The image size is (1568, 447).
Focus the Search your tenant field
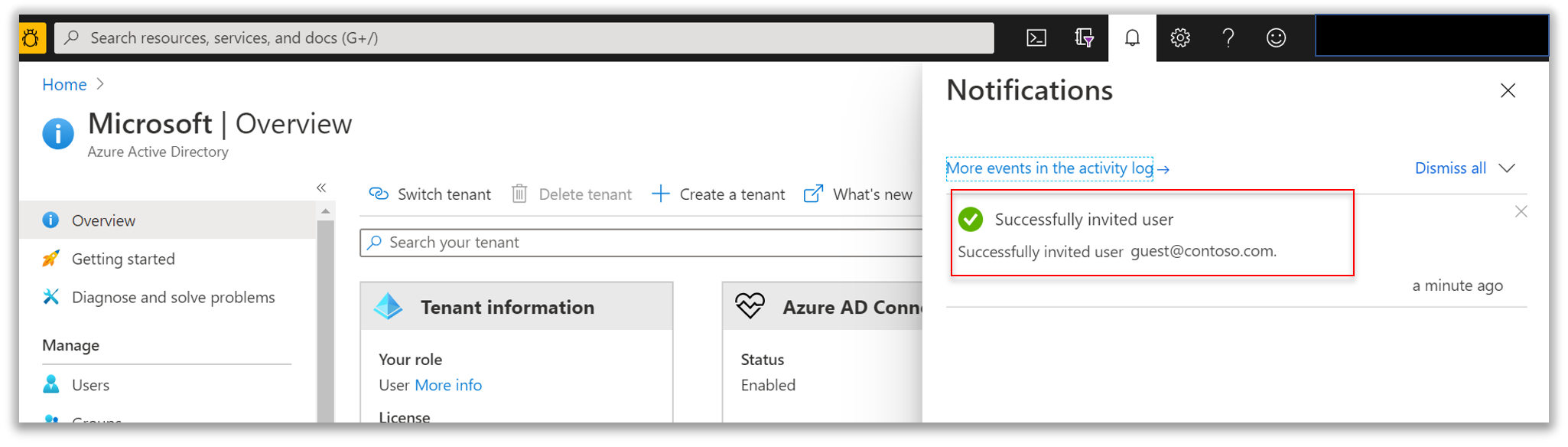[x=641, y=243]
